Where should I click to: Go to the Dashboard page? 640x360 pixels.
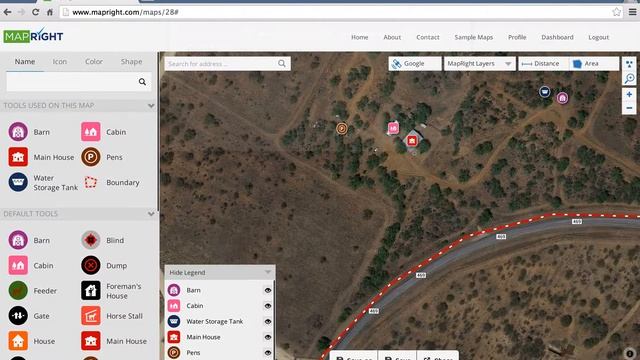point(558,37)
